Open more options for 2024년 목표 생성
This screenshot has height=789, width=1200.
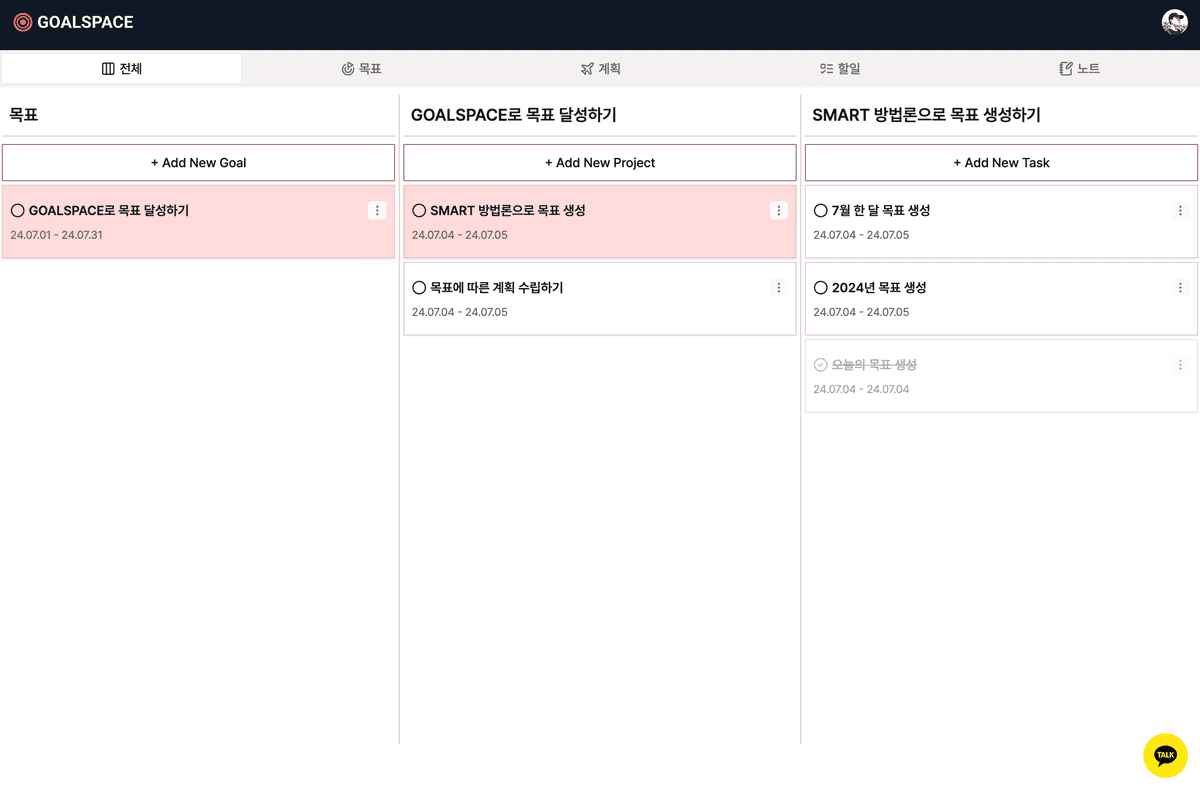pos(1180,288)
